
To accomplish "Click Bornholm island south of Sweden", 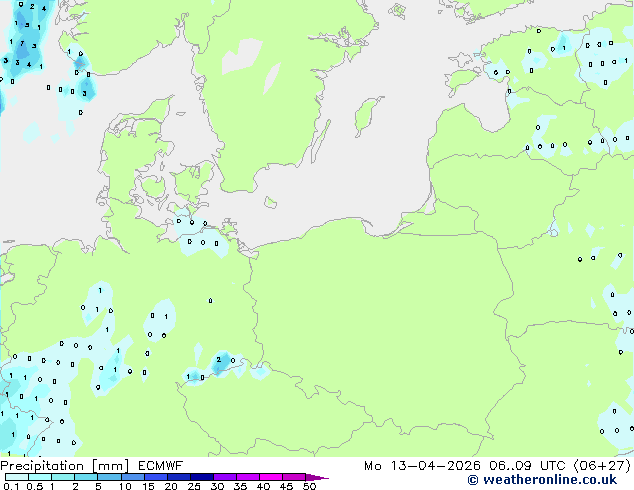I will pos(271,202).
